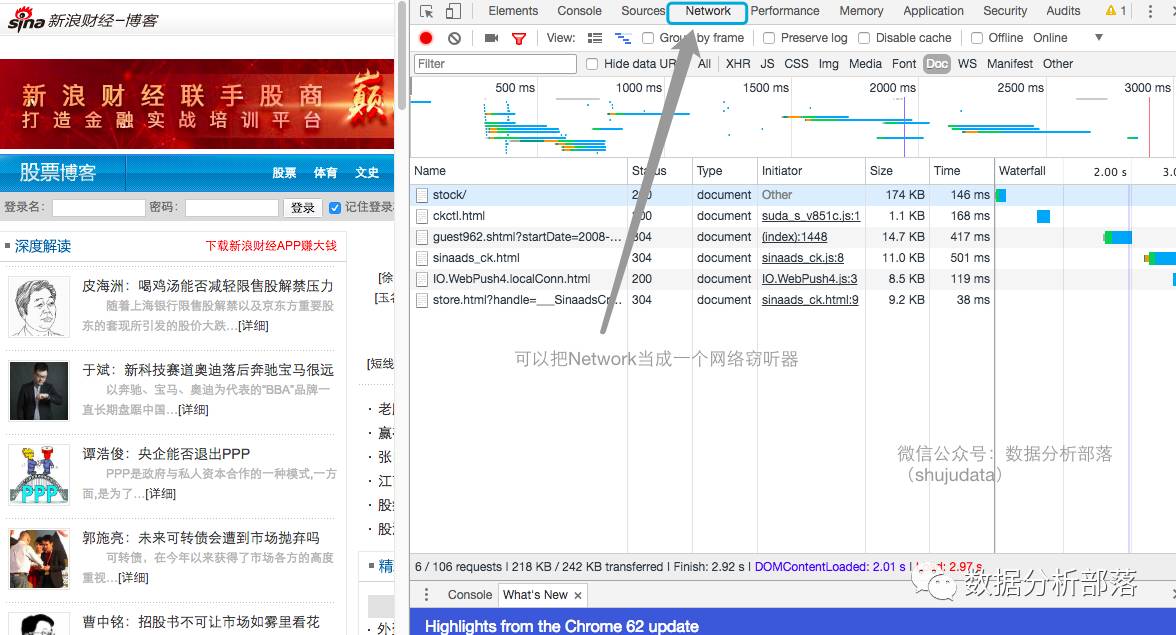Toggle the device toolbar icon

pos(453,11)
